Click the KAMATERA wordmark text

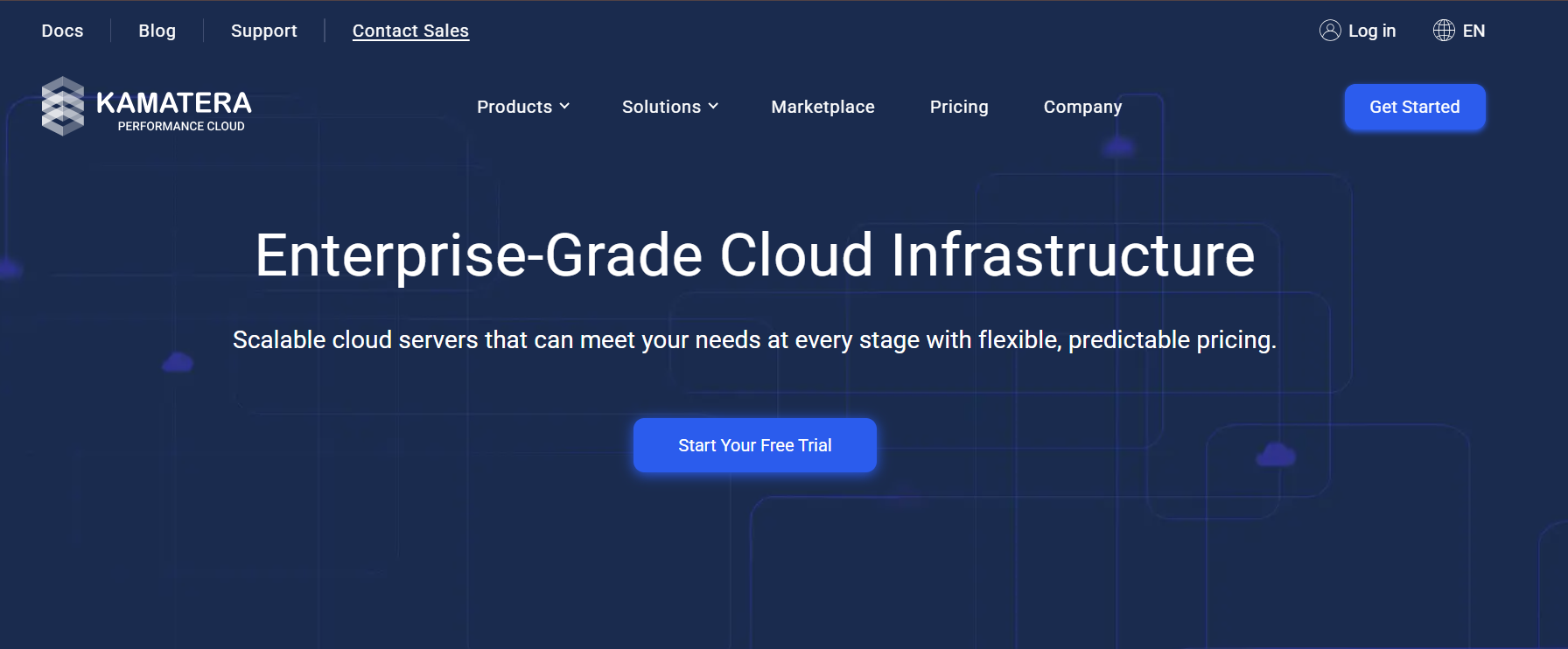click(173, 103)
